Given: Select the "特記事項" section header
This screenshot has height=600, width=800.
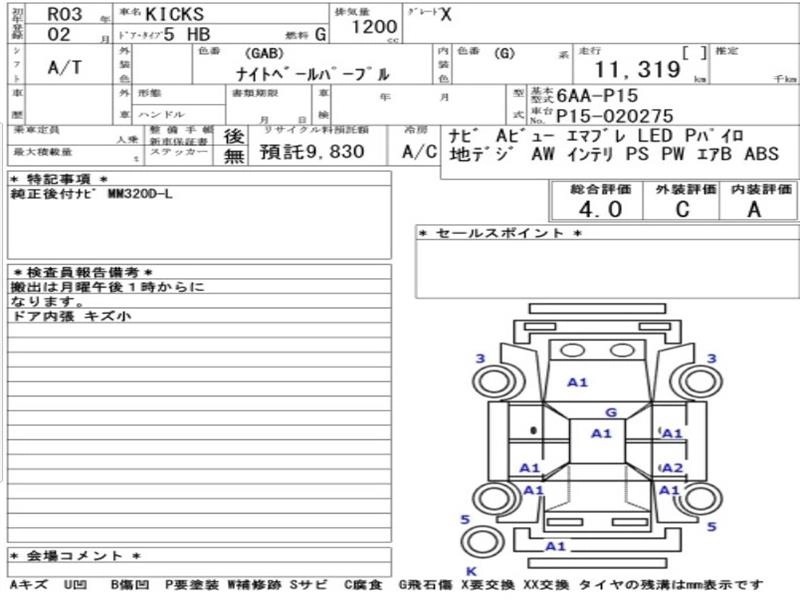Looking at the screenshot, I should 59,179.
